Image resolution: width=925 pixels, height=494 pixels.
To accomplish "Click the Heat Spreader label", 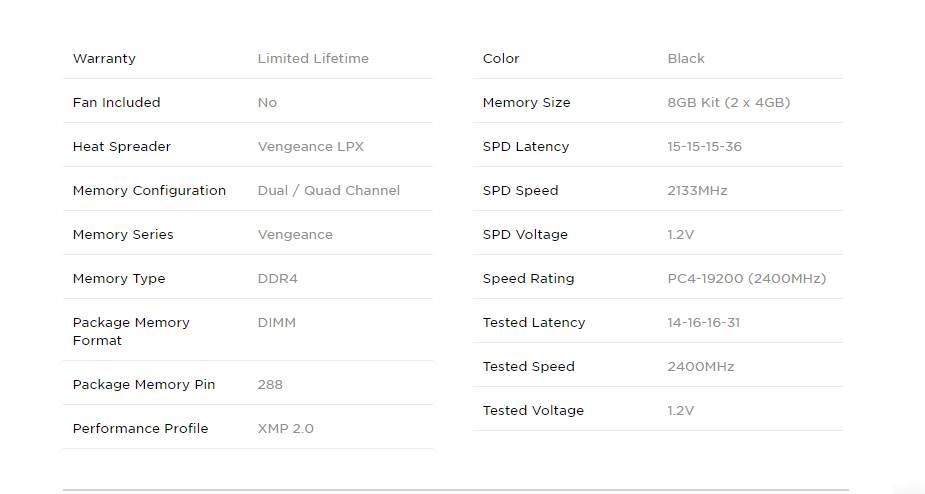I will (x=122, y=147).
